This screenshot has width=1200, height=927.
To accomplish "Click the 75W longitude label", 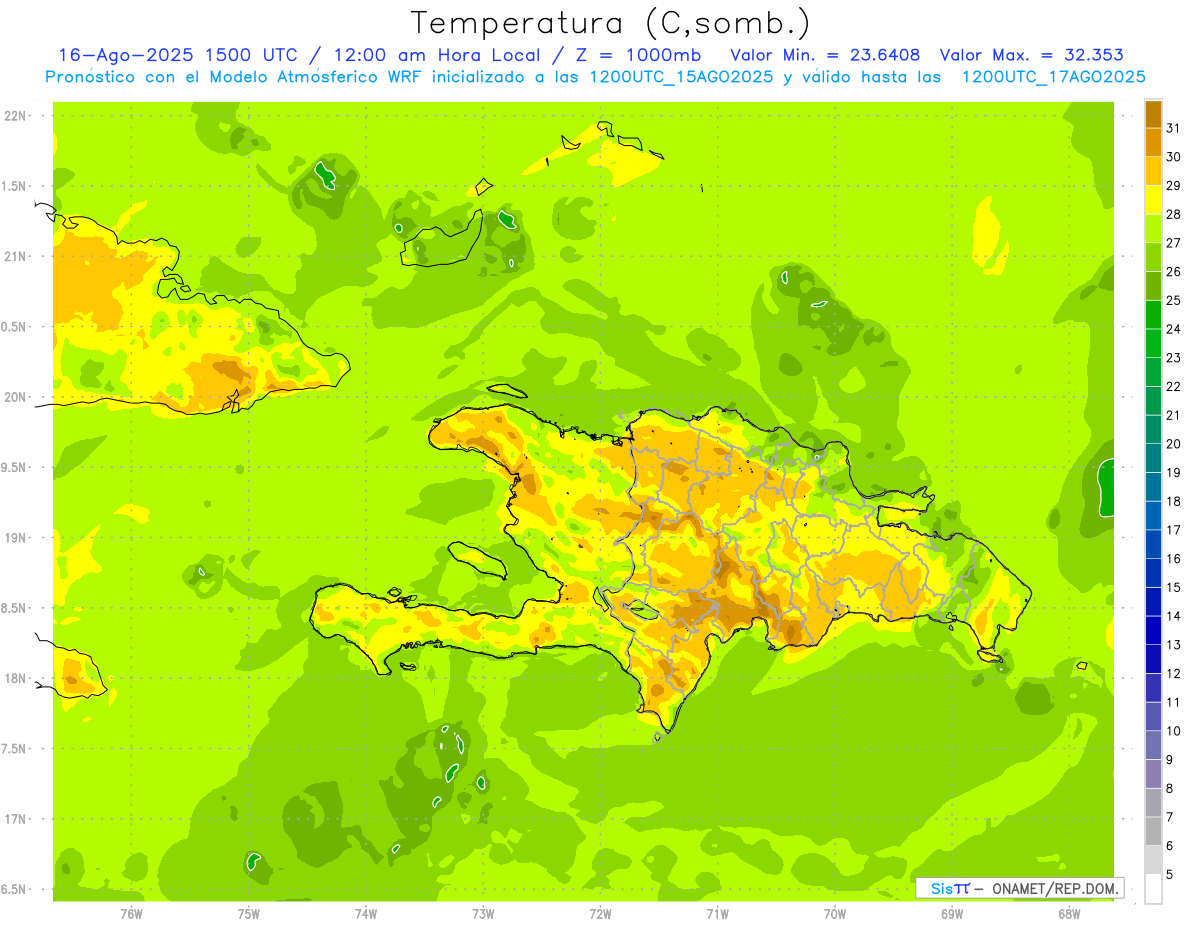I will [x=248, y=913].
